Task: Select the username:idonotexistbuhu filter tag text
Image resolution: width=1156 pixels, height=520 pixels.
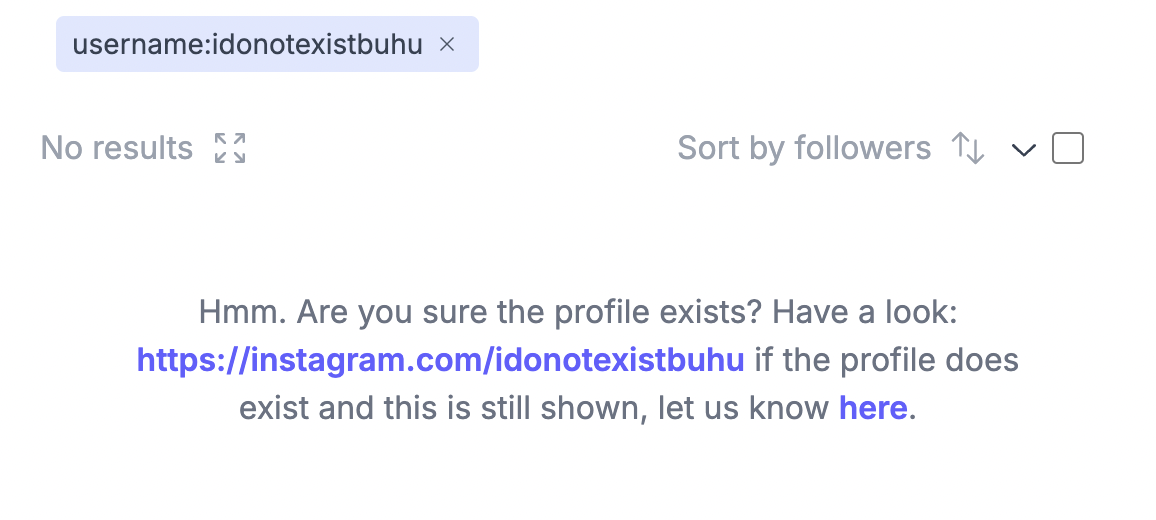Action: coord(248,45)
